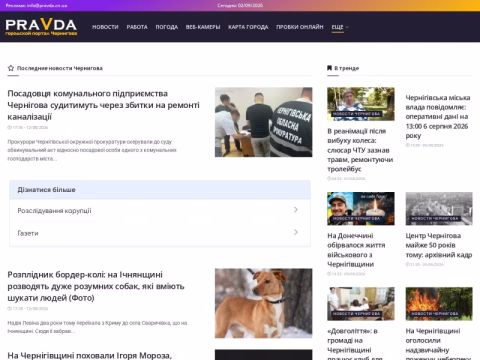Open the prosecutor's office photo thumbnail
Screen dimensions: 480x360
tap(263, 122)
